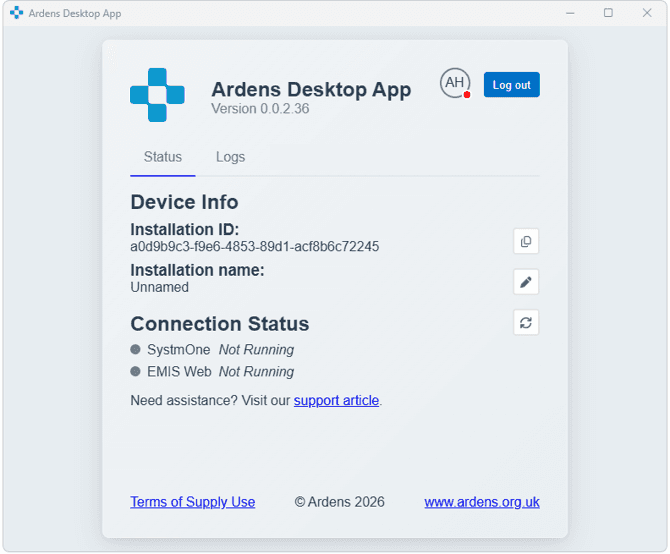Click the '© Ardens 2026' footer text
This screenshot has height=554, width=670.
(x=339, y=502)
